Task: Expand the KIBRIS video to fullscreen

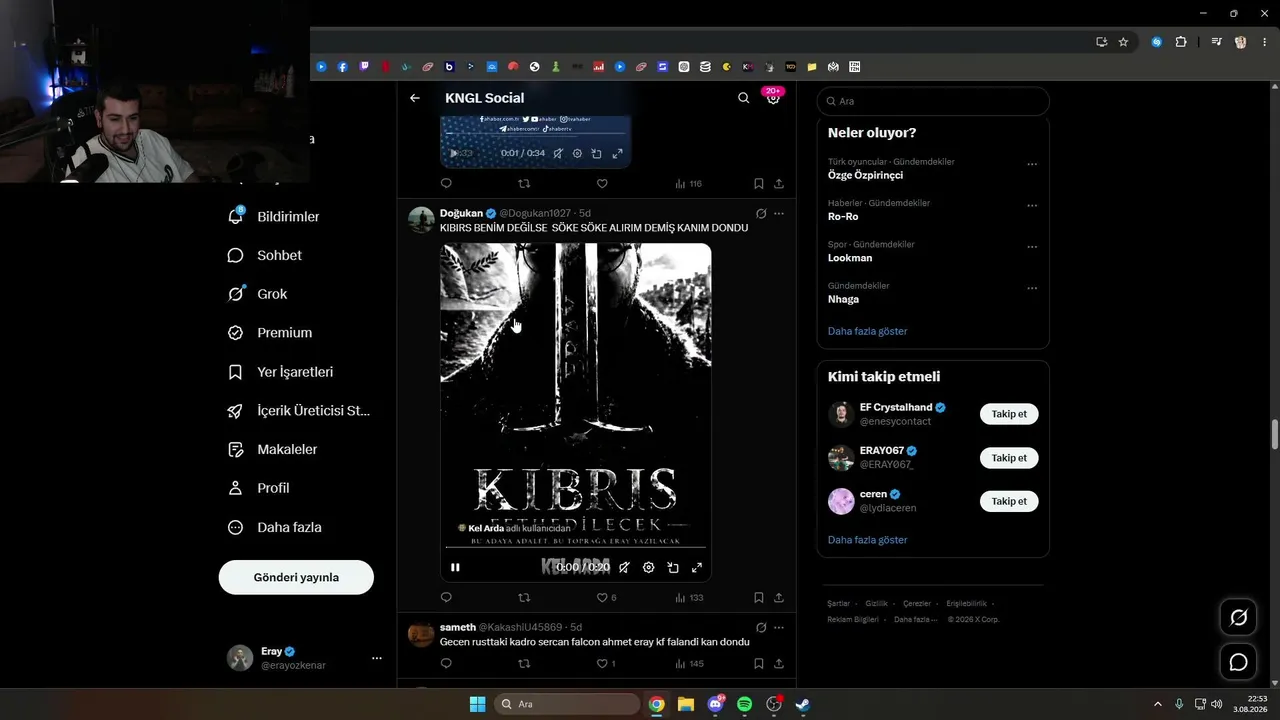Action: 697,567
